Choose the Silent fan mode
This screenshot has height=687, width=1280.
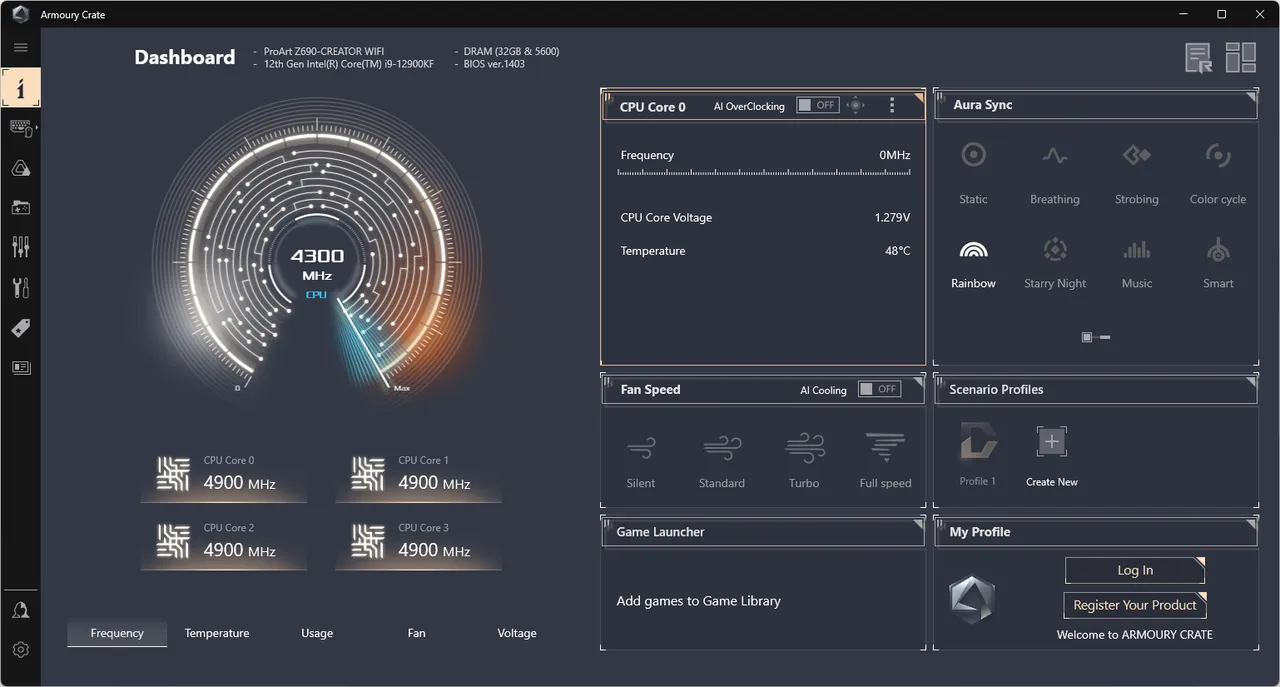641,461
